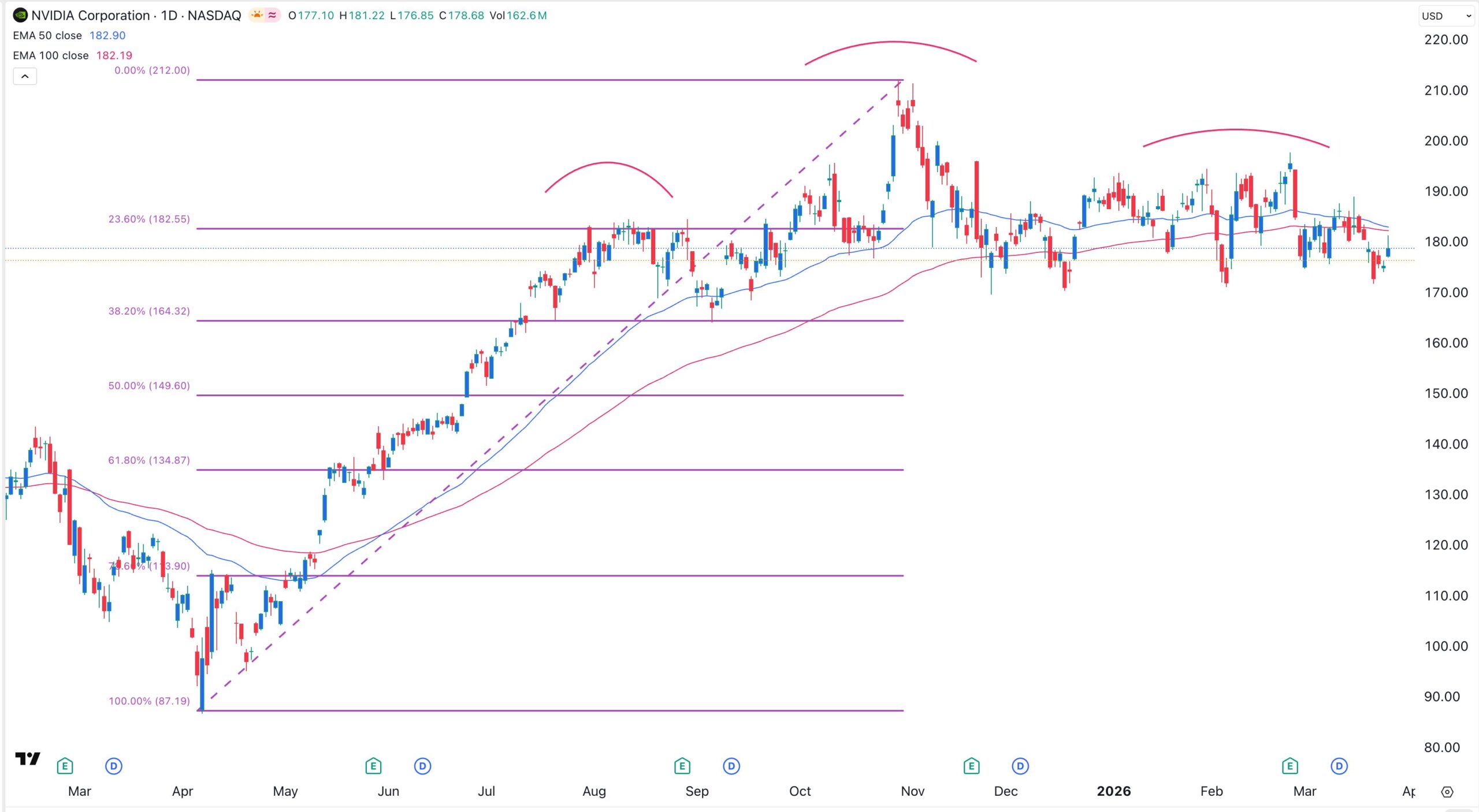Click the 2026 label on the time axis
1479x812 pixels.
(1113, 792)
